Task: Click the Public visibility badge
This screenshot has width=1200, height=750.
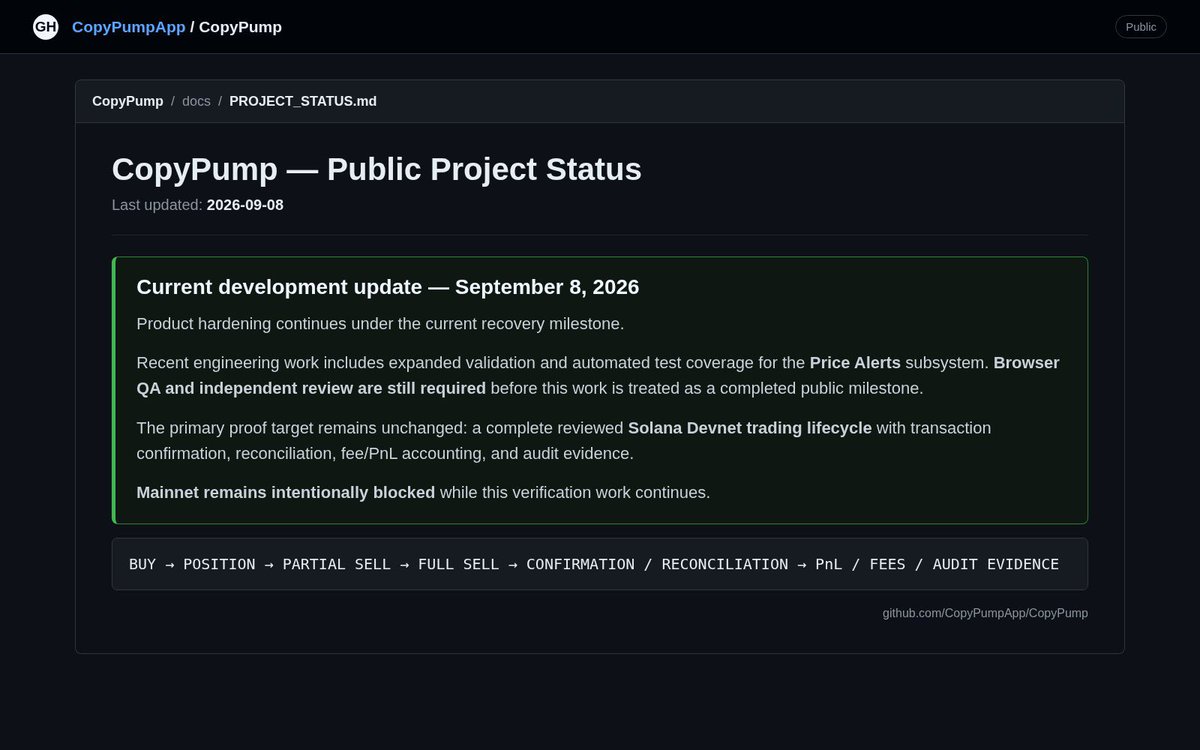Action: [1141, 27]
